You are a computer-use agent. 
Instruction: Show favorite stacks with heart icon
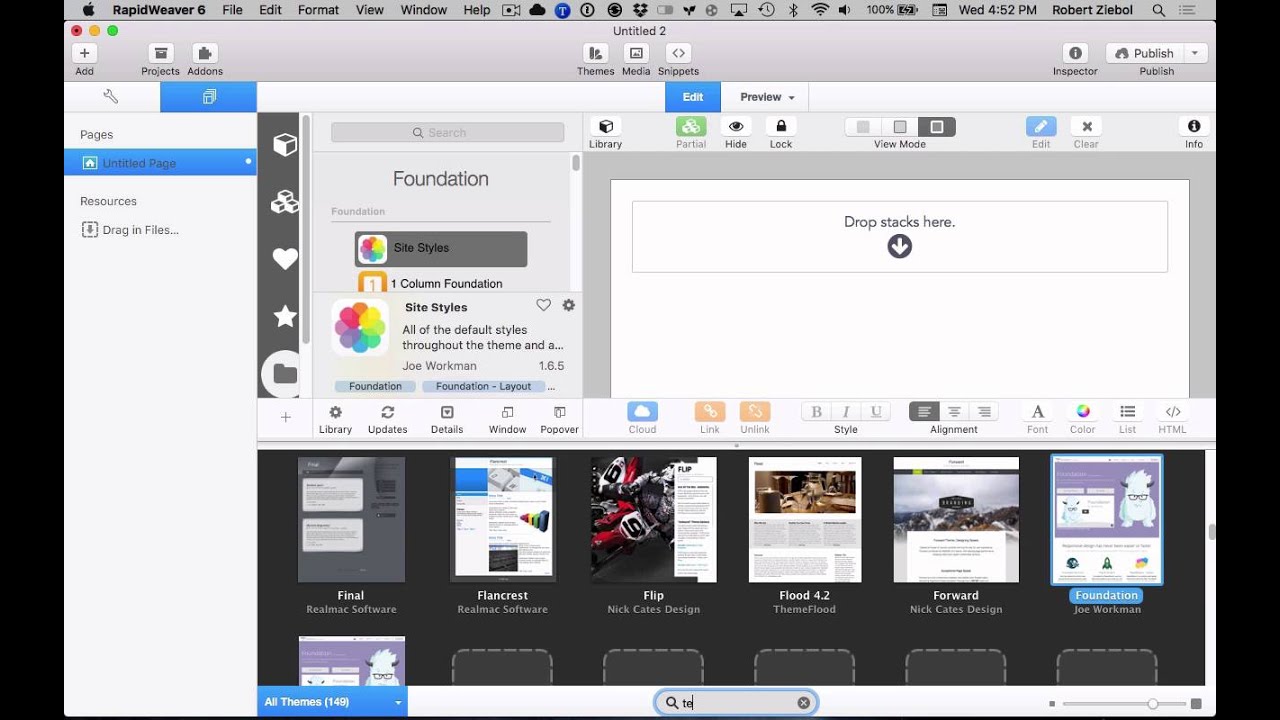coord(285,259)
